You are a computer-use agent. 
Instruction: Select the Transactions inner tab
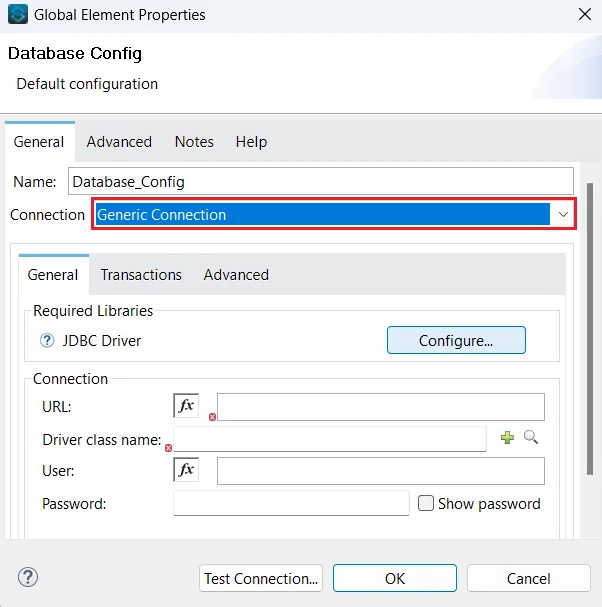pyautogui.click(x=141, y=275)
